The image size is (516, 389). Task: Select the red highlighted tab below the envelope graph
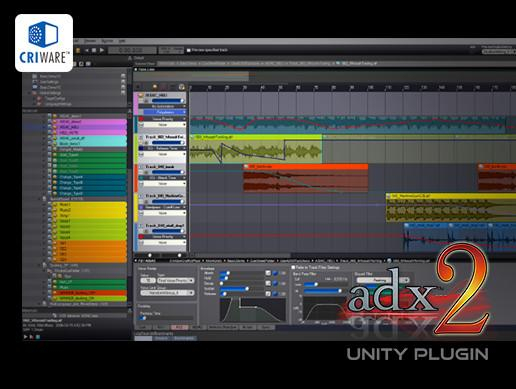(179, 327)
